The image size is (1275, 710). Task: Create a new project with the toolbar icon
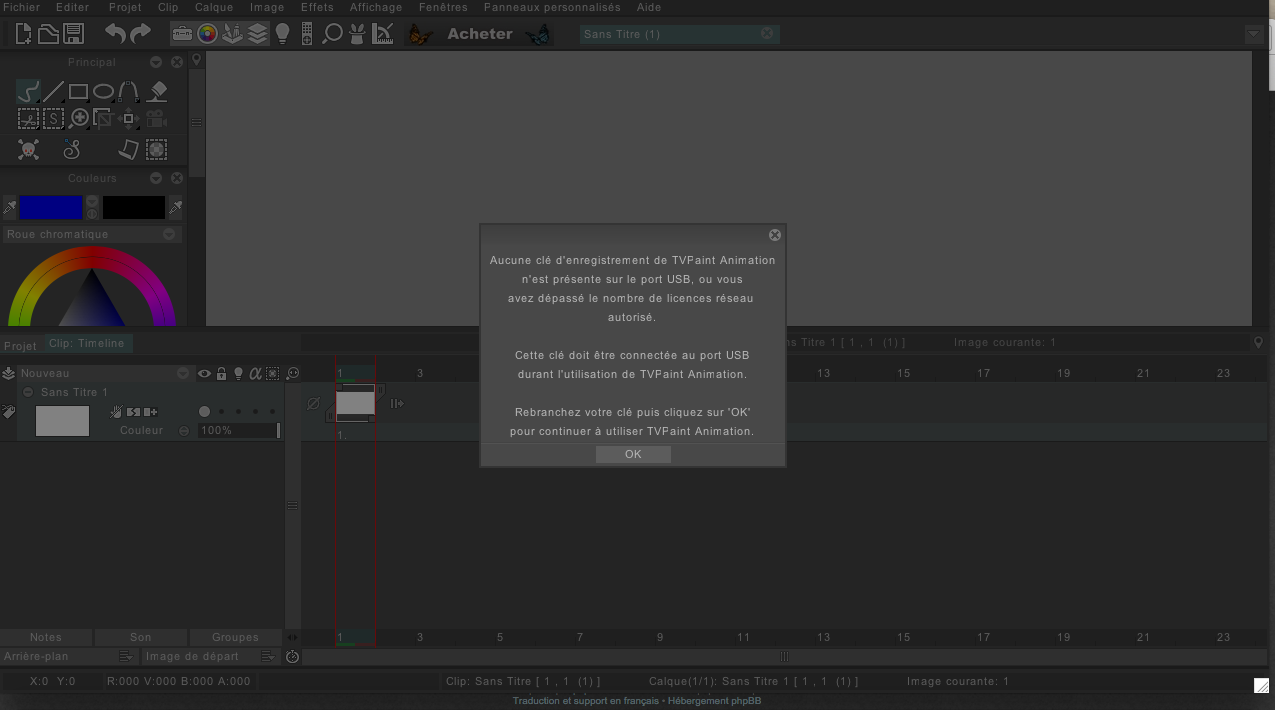click(x=23, y=34)
